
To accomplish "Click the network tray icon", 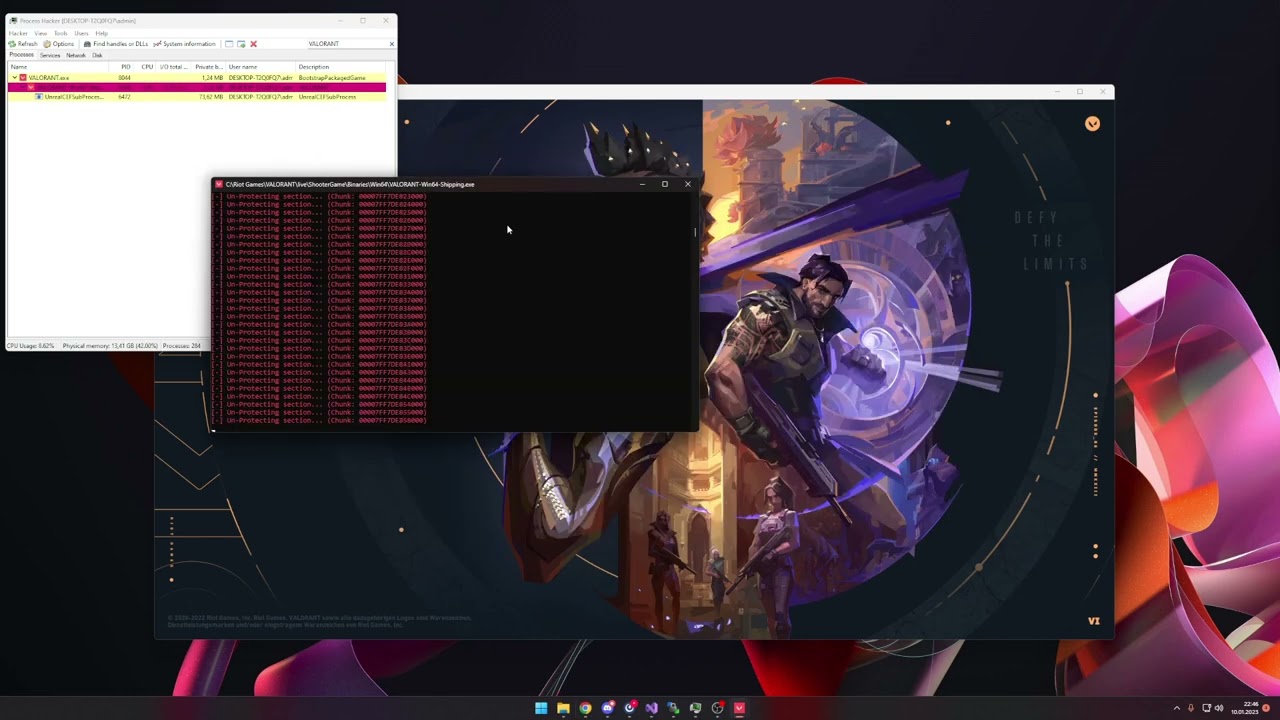I will click(x=1206, y=708).
